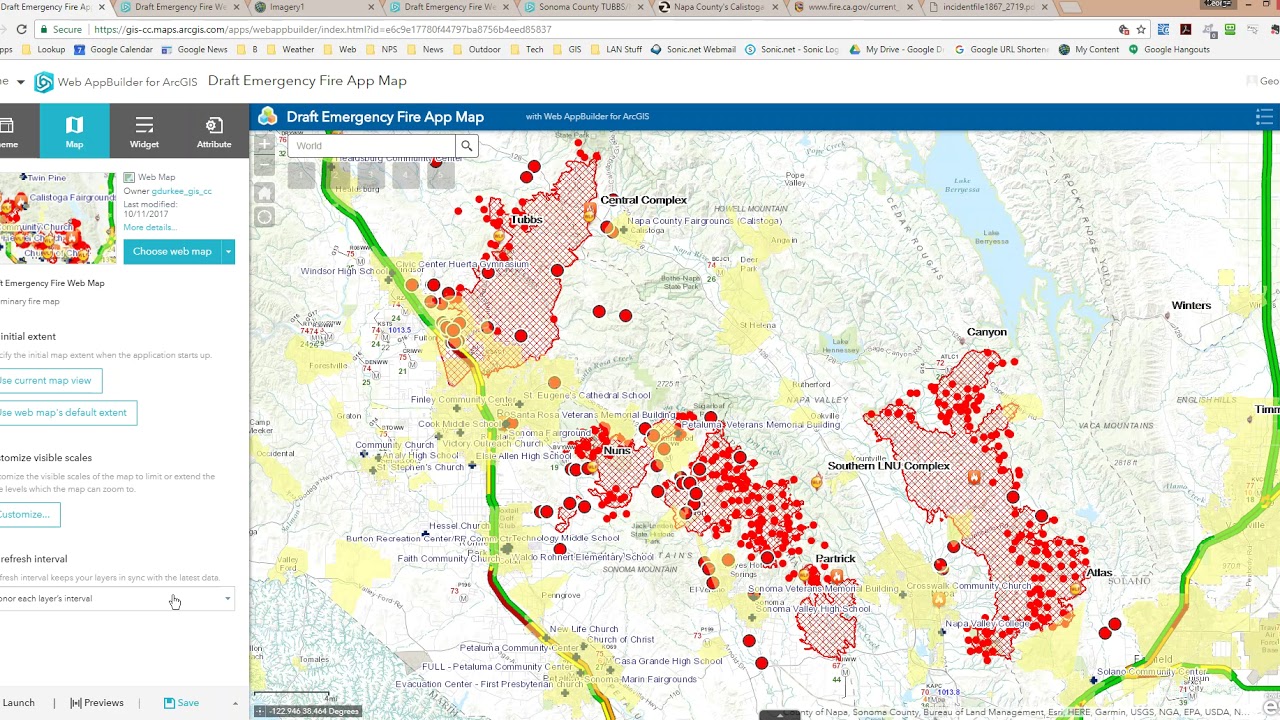Image resolution: width=1280 pixels, height=720 pixels.
Task: Switch to the Map tab
Action: (x=74, y=131)
